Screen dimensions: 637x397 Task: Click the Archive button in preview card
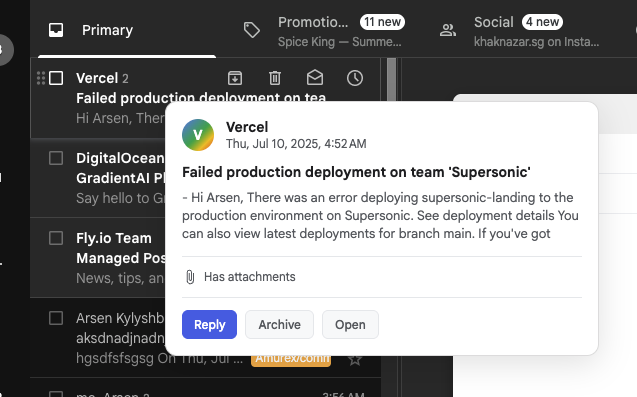(x=280, y=324)
